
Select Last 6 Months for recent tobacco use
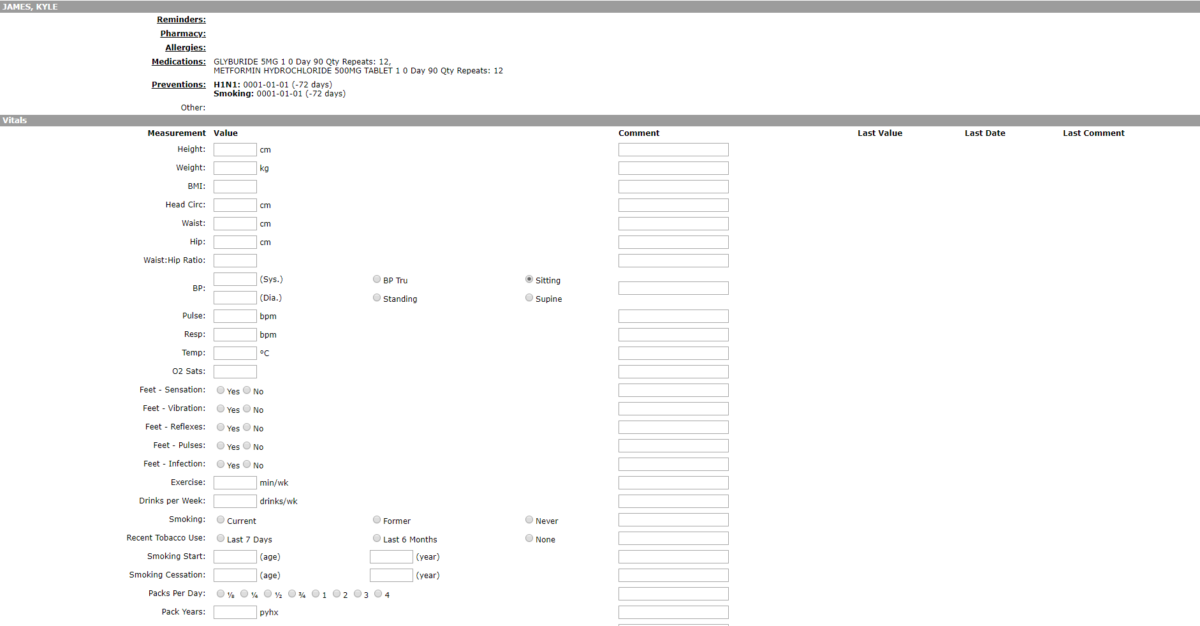(377, 538)
